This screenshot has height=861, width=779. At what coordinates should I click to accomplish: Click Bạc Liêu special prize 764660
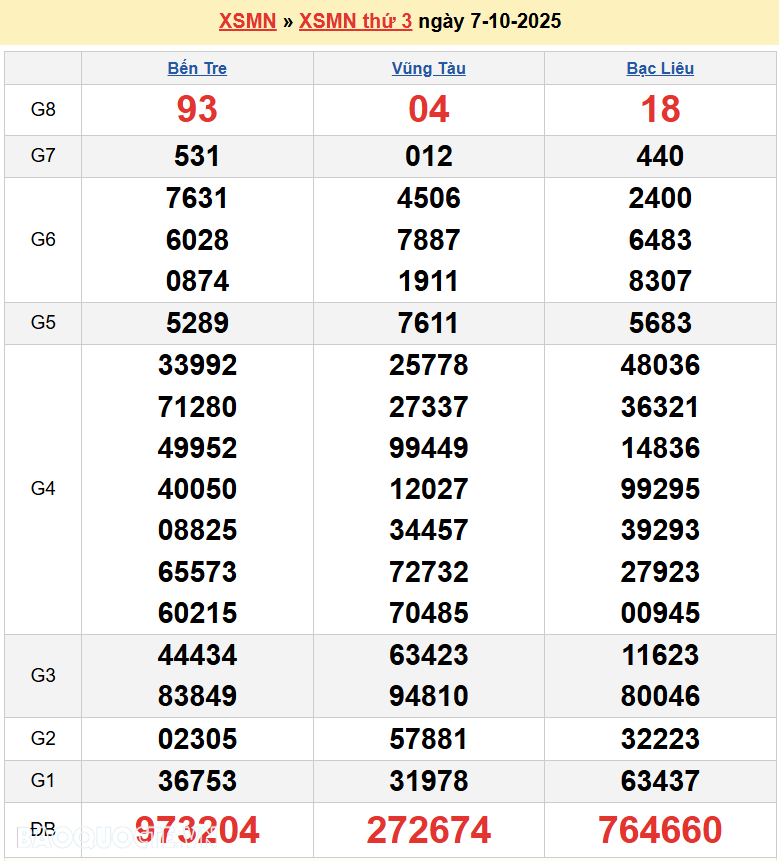[x=660, y=830]
